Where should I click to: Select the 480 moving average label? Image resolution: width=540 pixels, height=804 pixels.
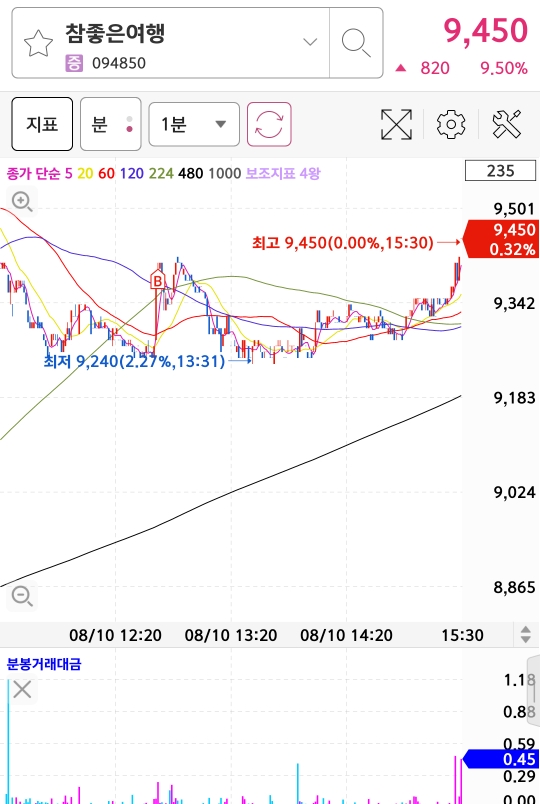(x=190, y=173)
